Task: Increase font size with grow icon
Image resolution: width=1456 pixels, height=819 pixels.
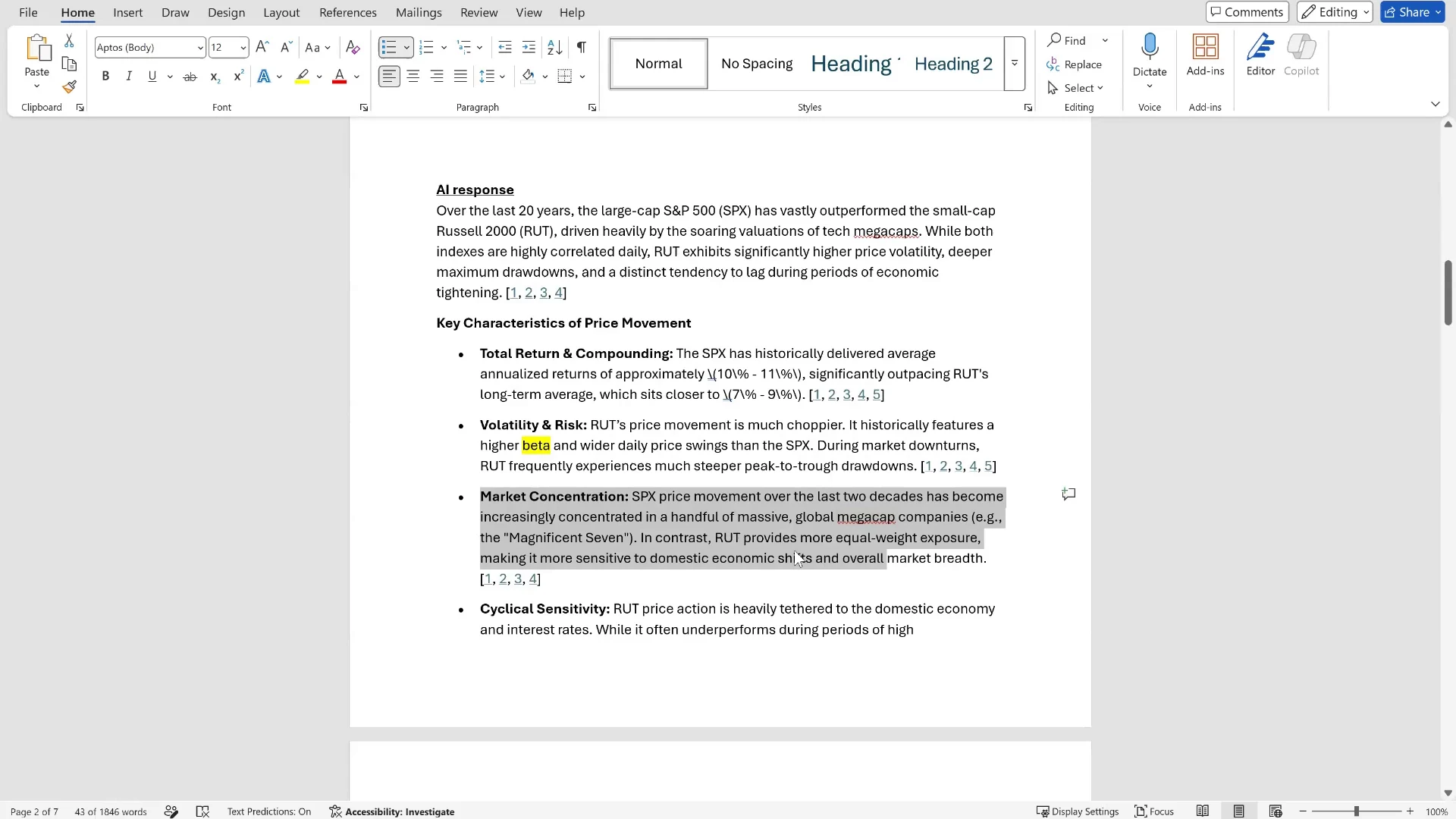Action: (x=262, y=47)
